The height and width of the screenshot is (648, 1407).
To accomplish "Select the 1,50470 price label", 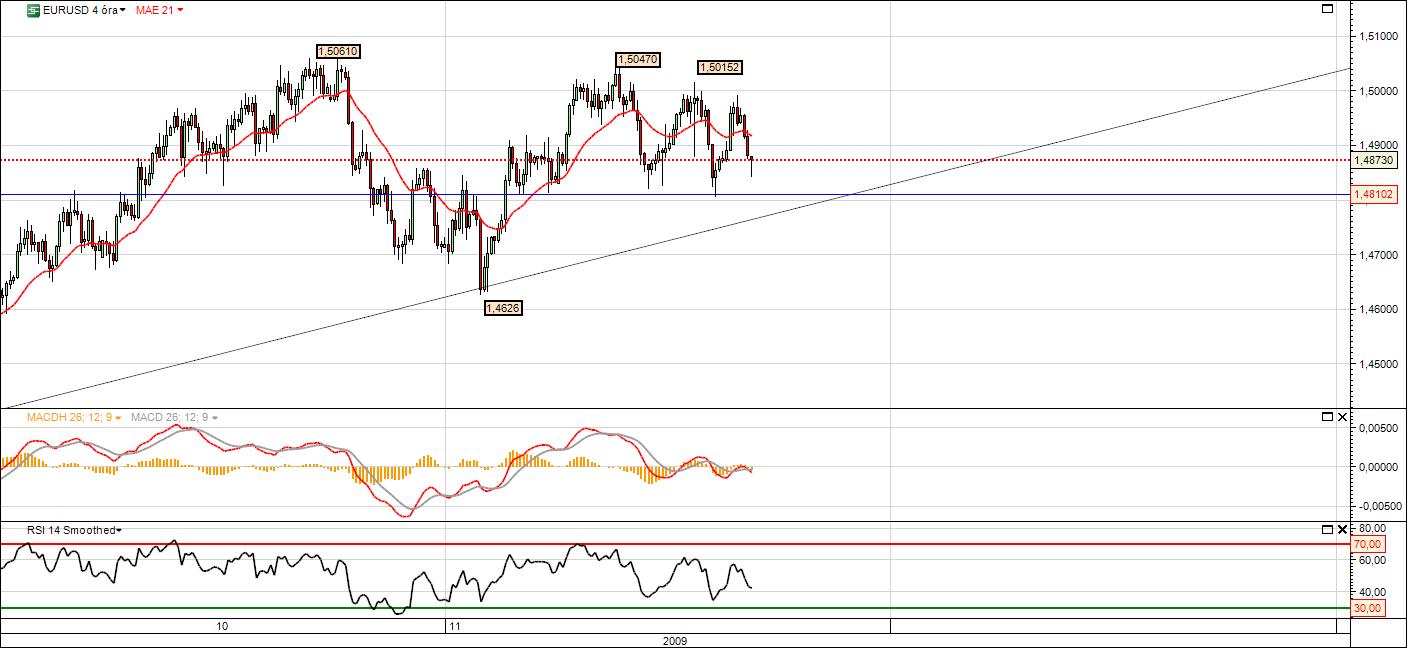I will tap(637, 59).
